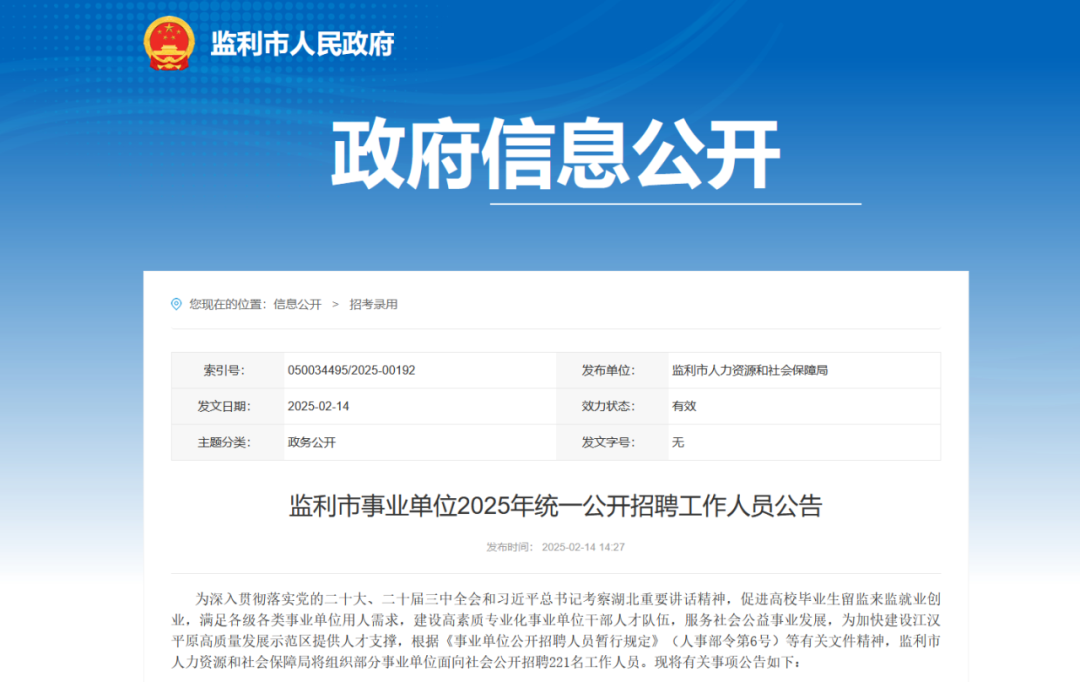Open 监利市人民政府 site title

[302, 43]
